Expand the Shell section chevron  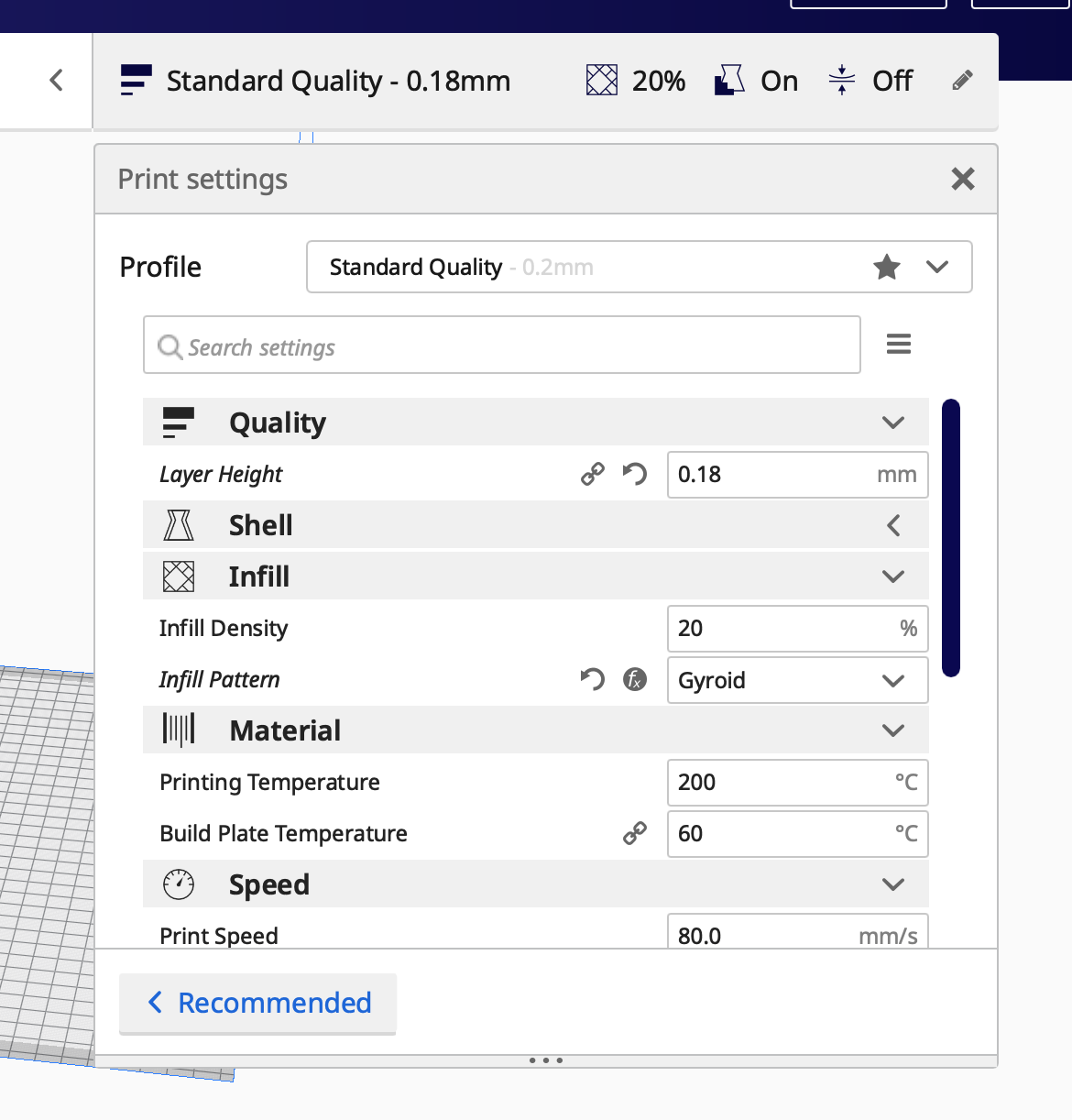point(894,525)
